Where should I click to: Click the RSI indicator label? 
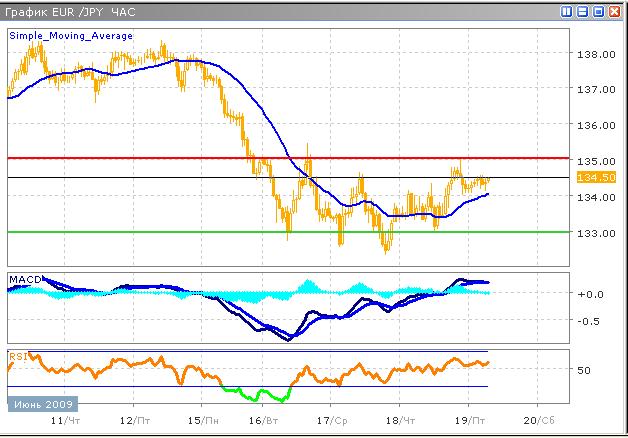click(x=17, y=355)
